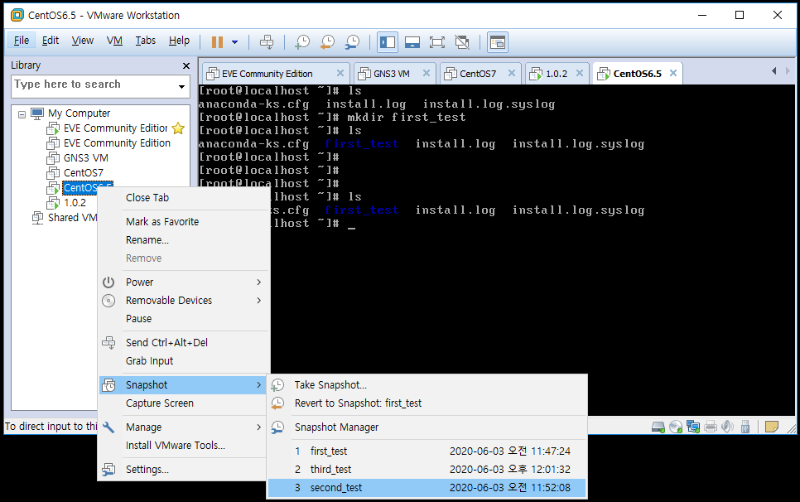Click the favorite star icon
Viewport: 800px width, 502px height.
pos(178,128)
